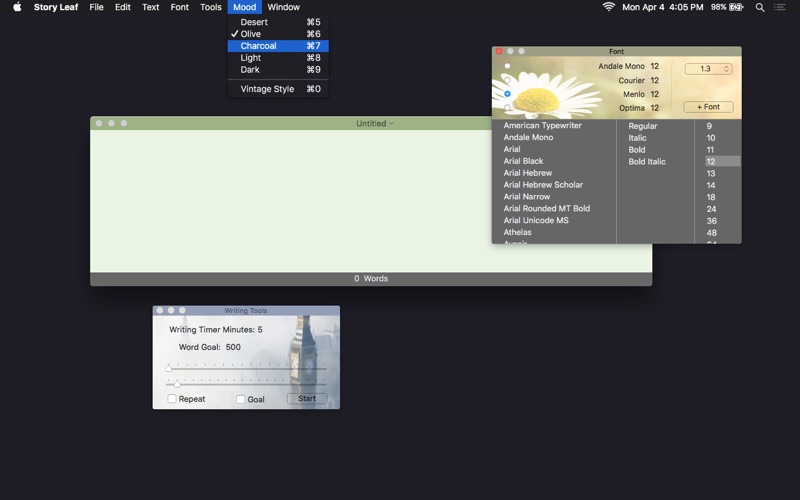Open the Notification Center icon
800x500 pixels.
[x=779, y=7]
